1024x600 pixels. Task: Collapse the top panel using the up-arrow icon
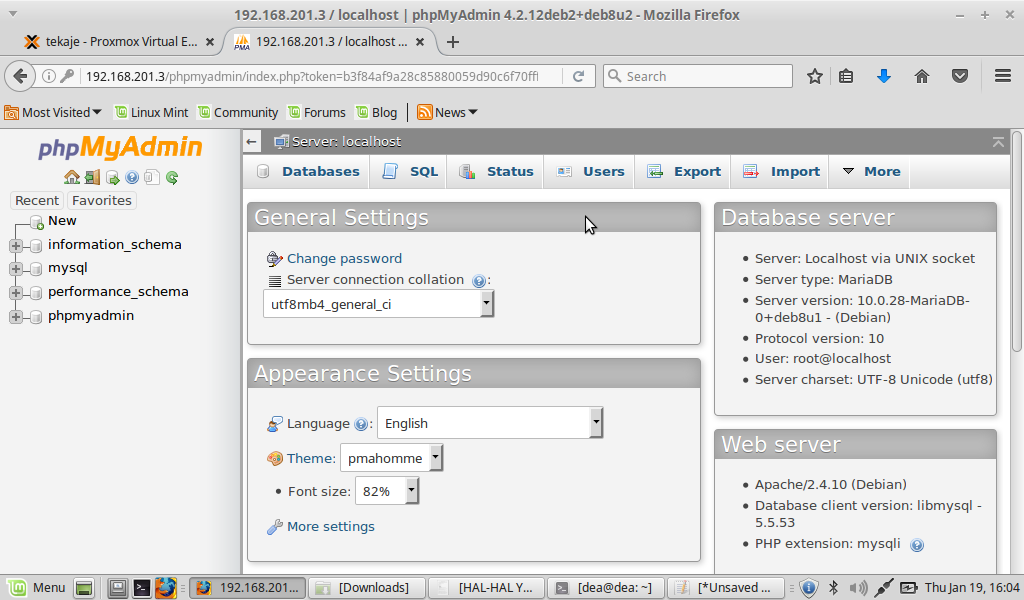[997, 142]
